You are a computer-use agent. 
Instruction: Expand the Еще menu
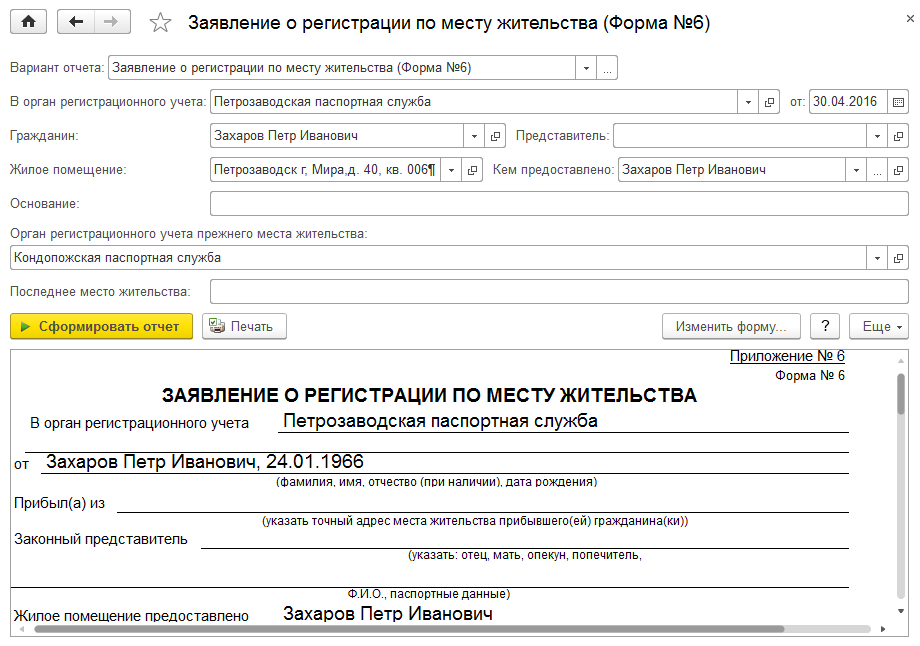coord(878,326)
